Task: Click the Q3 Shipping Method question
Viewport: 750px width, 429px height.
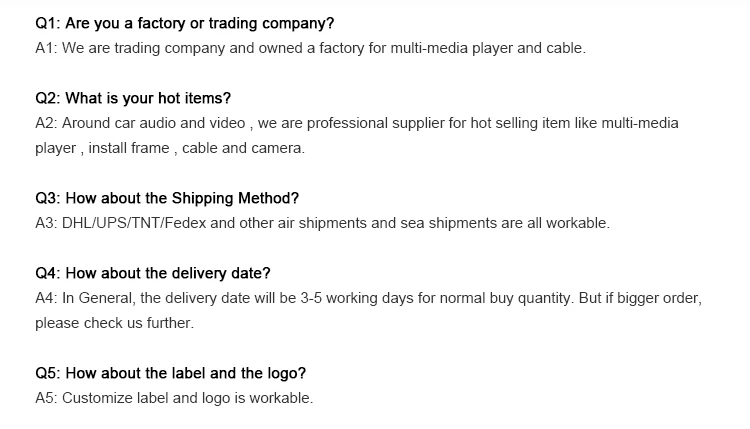Action: 167,198
